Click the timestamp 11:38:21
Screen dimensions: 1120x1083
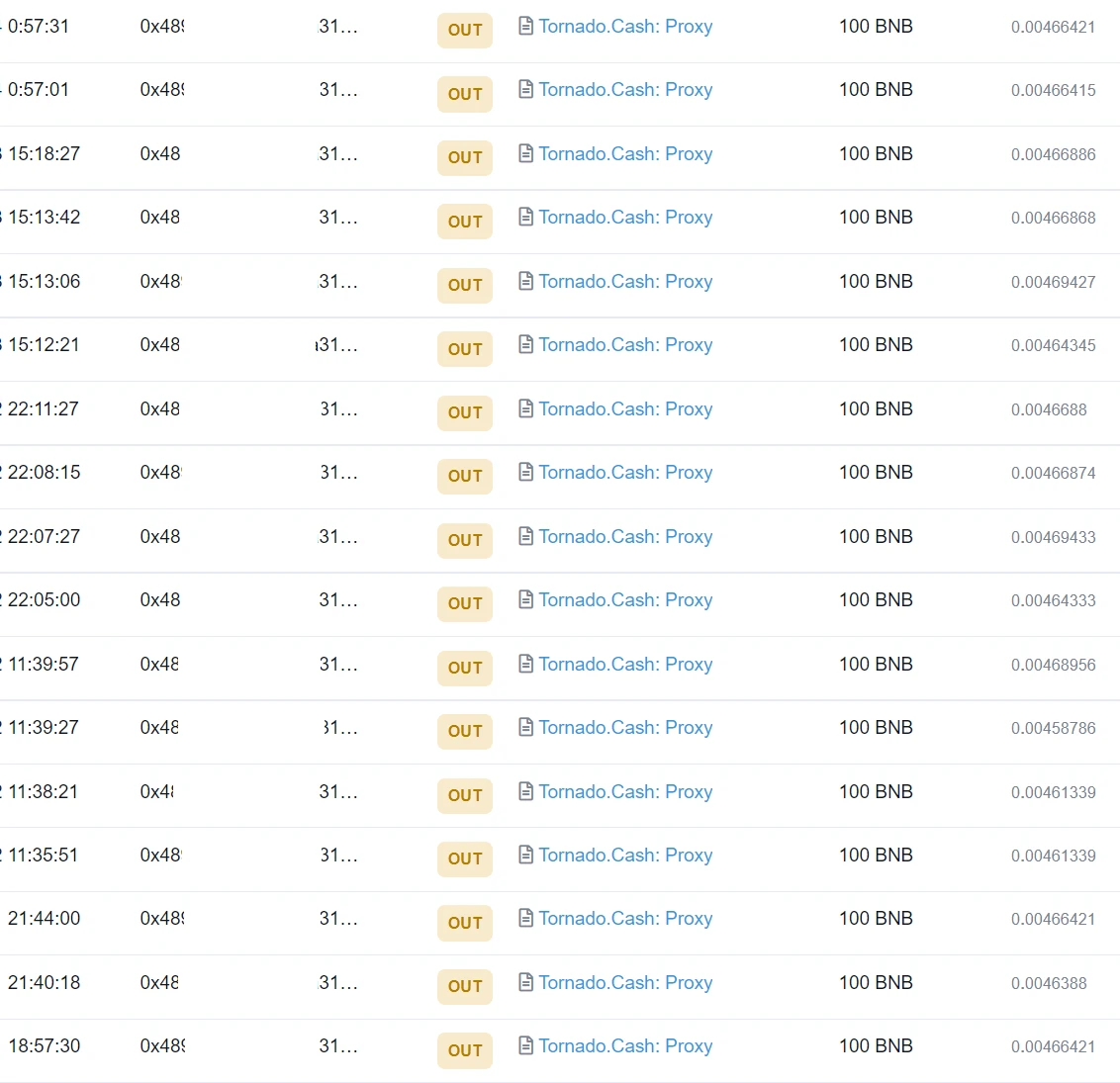click(x=44, y=791)
